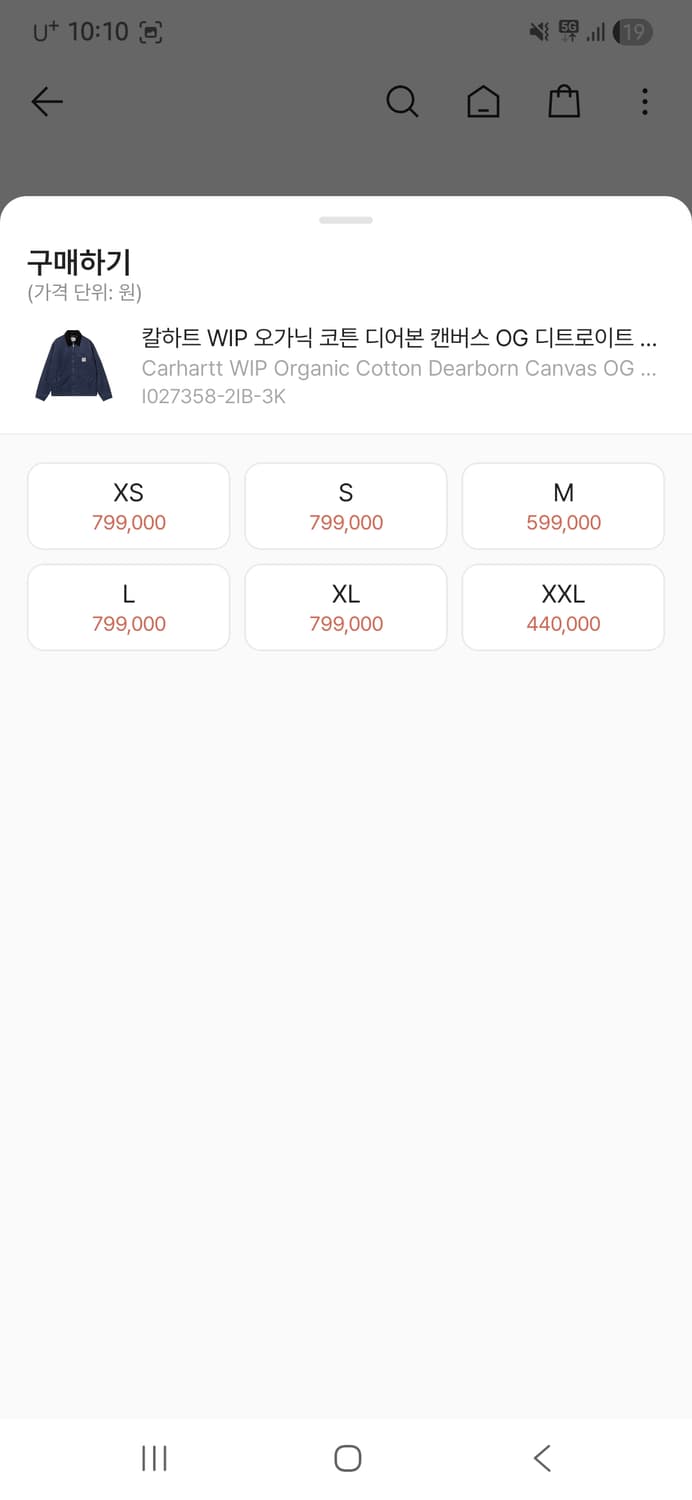Open the shopping bag icon
The image size is (692, 1500).
click(564, 101)
